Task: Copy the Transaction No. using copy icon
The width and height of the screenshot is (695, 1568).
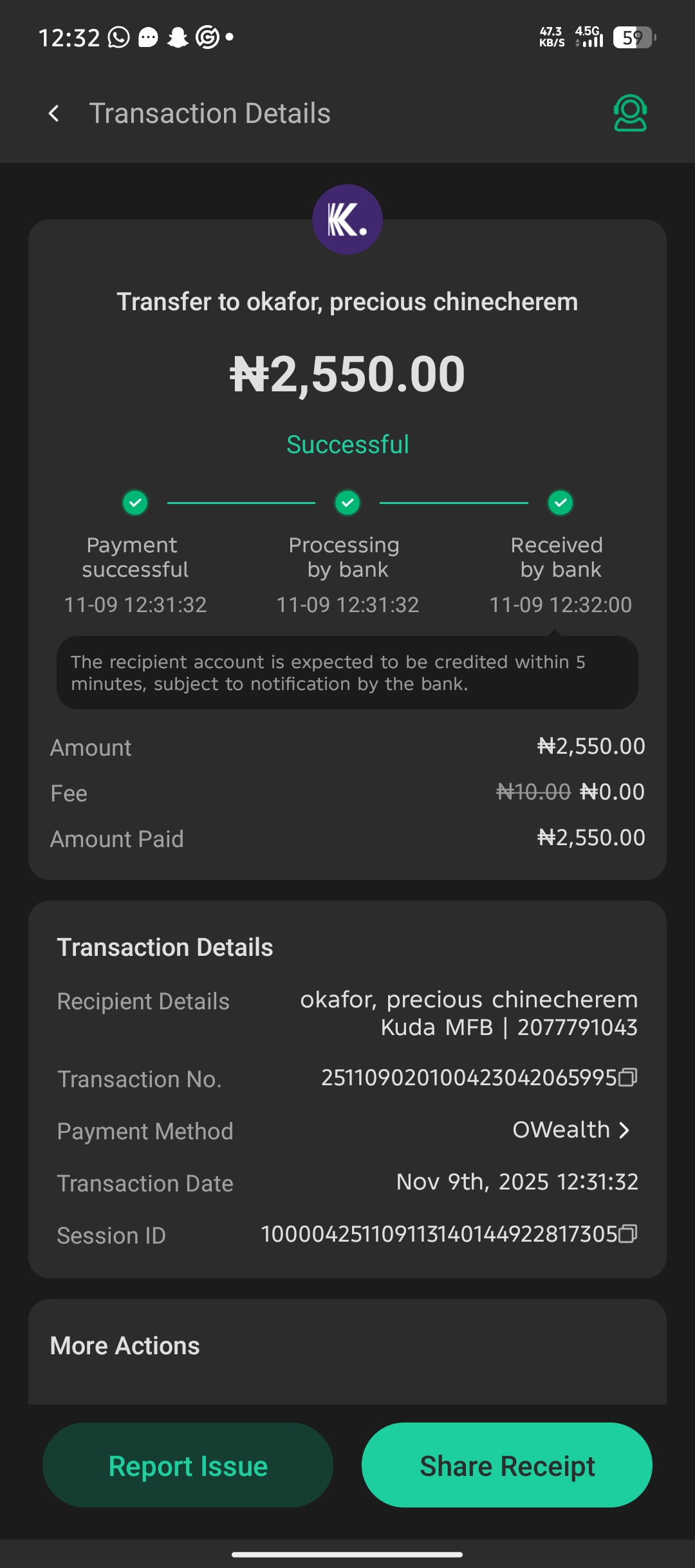Action: tap(628, 1077)
